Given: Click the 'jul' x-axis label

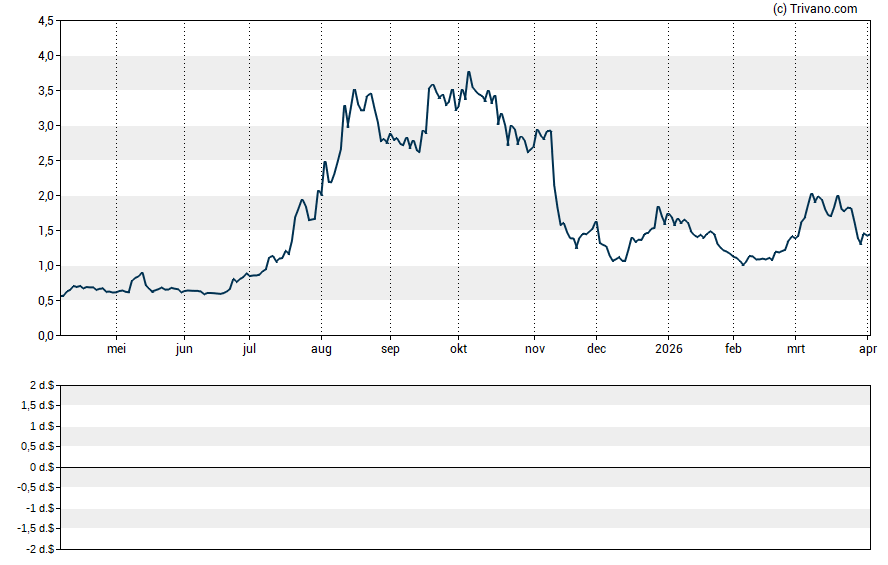Looking at the screenshot, I should (249, 350).
